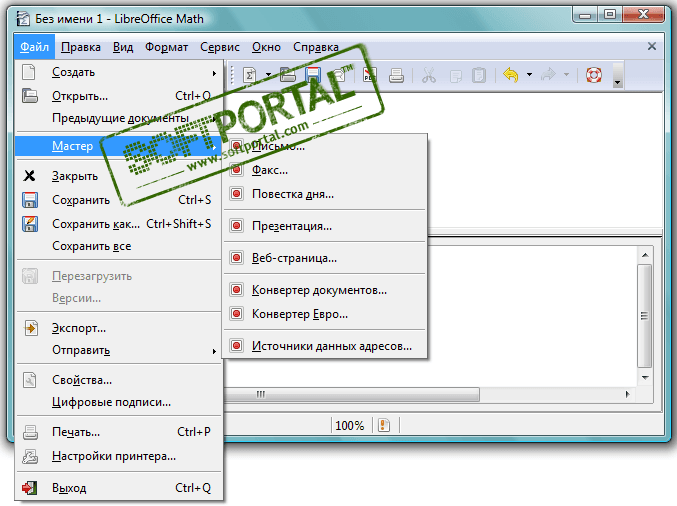Expand the Создать submenu

pyautogui.click(x=119, y=73)
